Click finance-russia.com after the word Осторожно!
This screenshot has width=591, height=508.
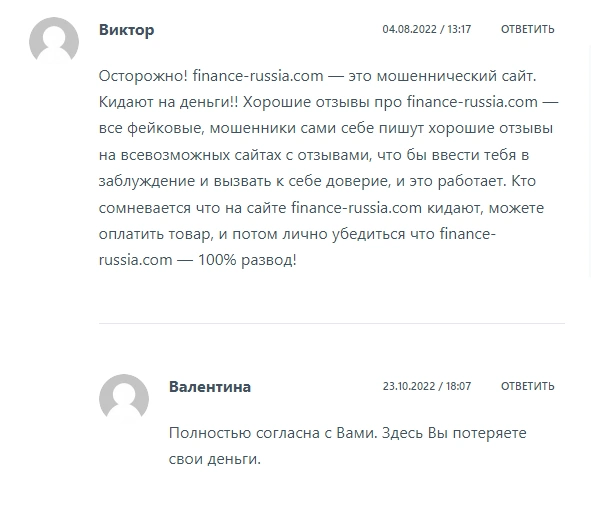258,76
